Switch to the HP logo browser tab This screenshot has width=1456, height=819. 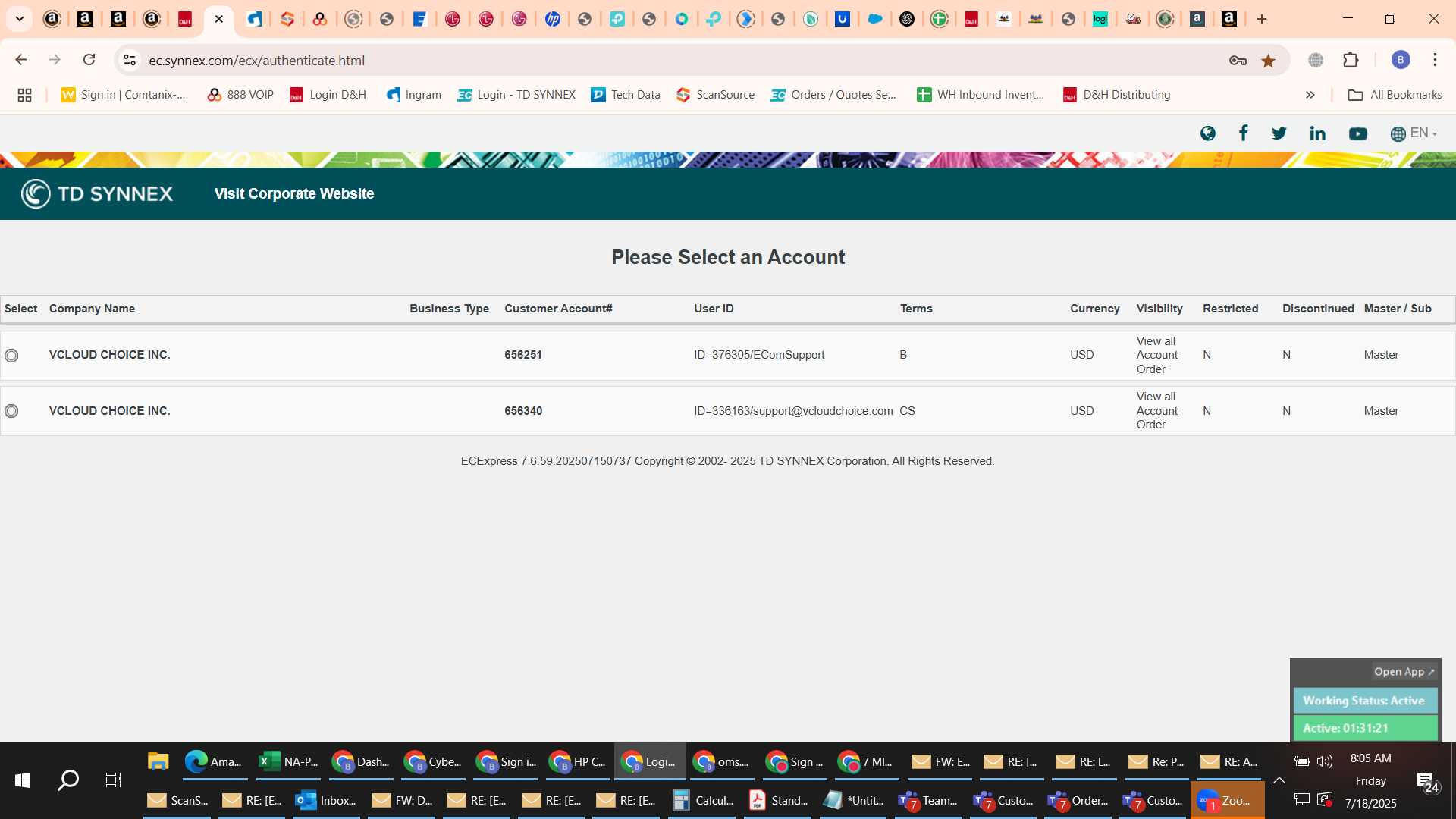pos(553,19)
